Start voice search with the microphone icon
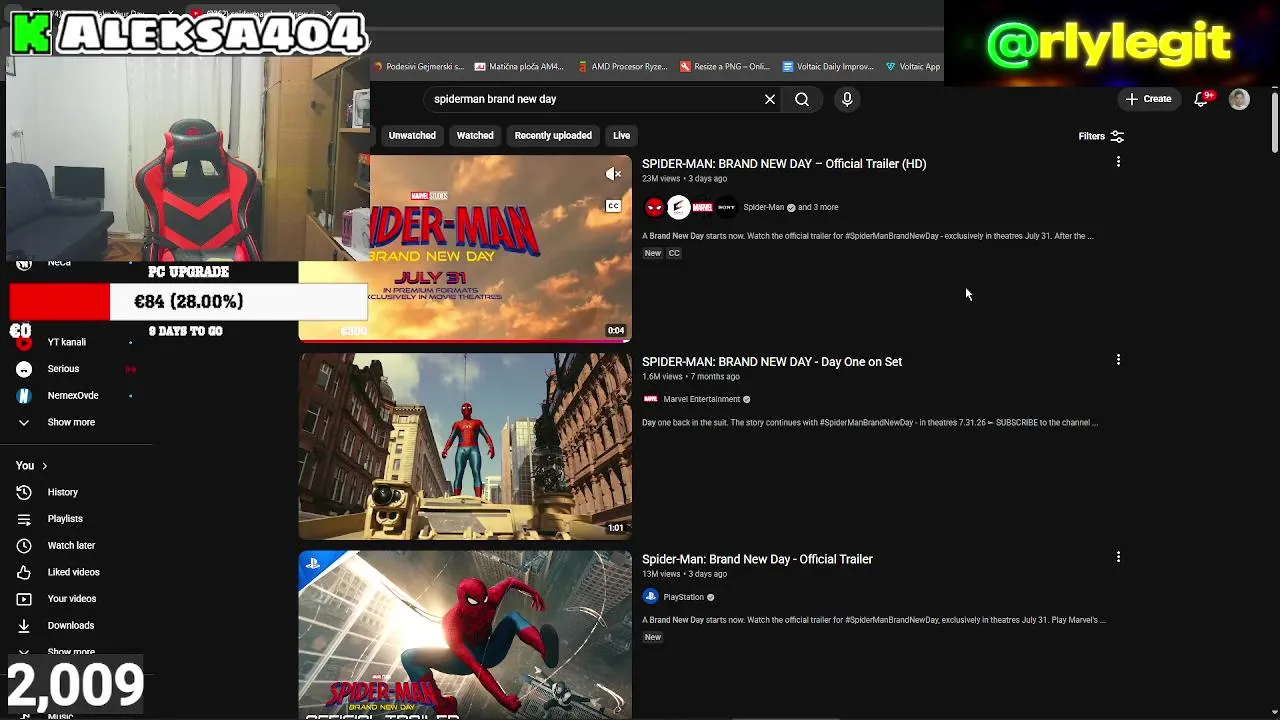The width and height of the screenshot is (1280, 720). tap(847, 99)
